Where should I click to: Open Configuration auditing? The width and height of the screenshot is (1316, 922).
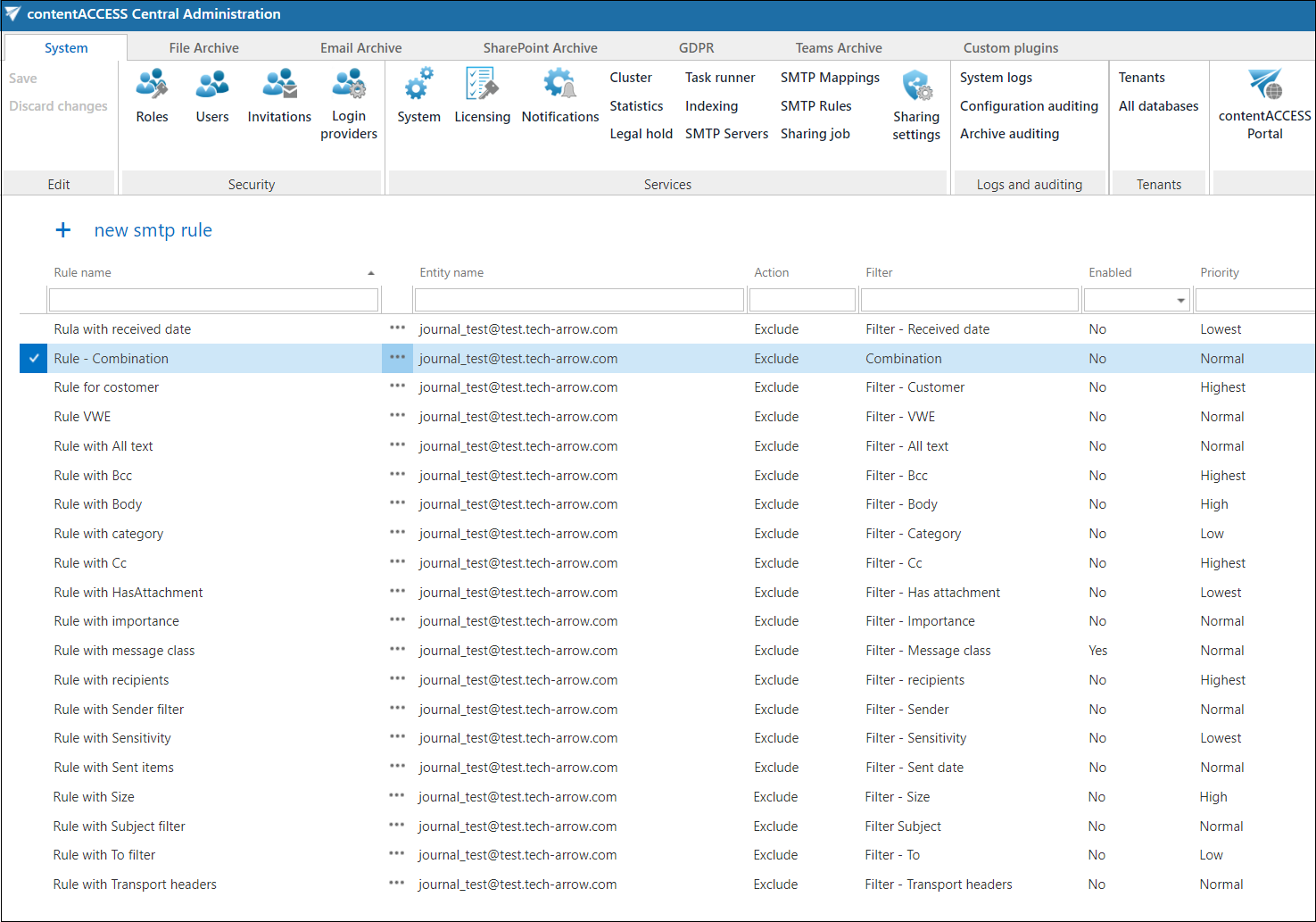coord(1029,106)
